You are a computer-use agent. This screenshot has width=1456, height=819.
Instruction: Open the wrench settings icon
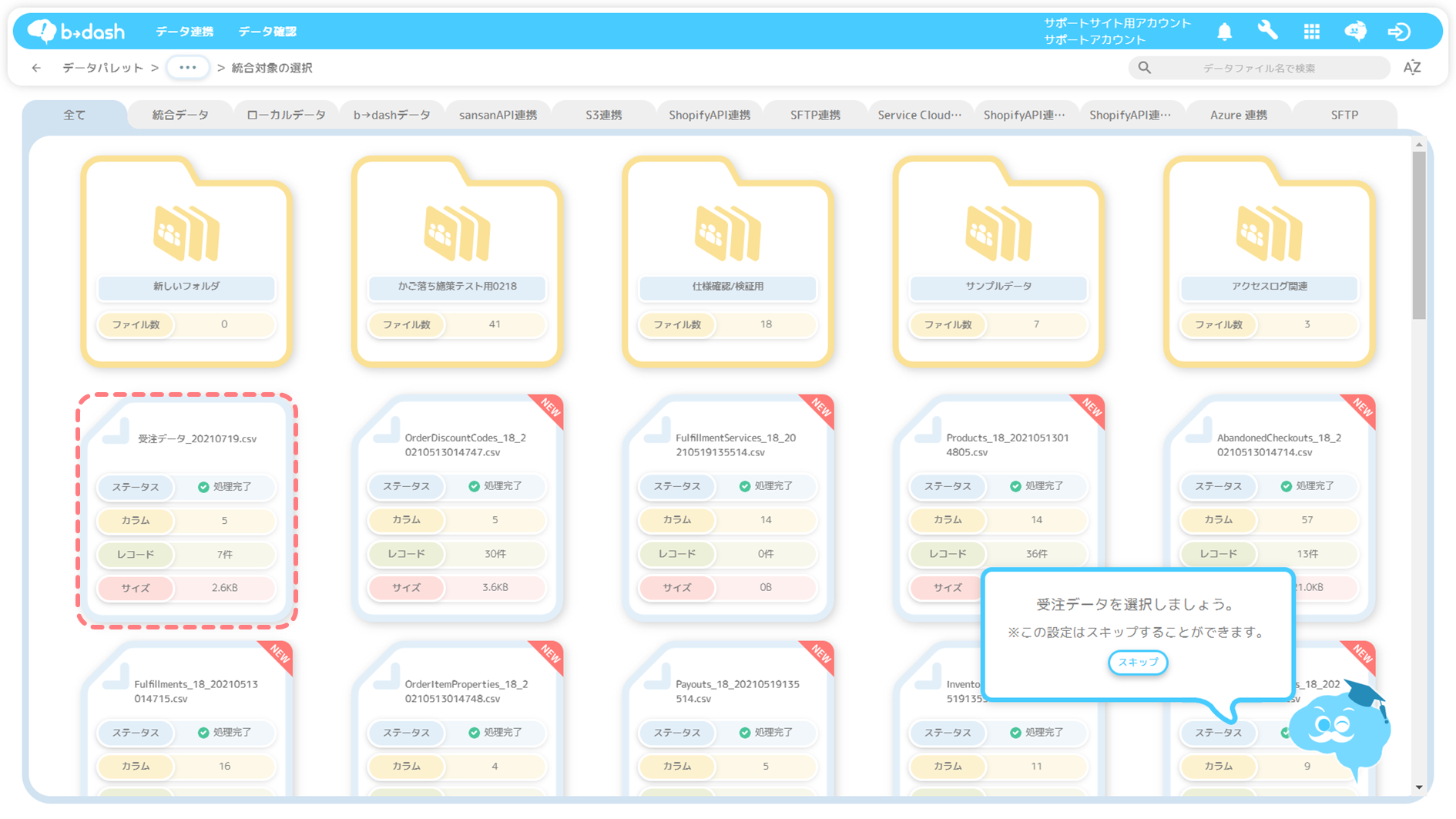(1267, 31)
